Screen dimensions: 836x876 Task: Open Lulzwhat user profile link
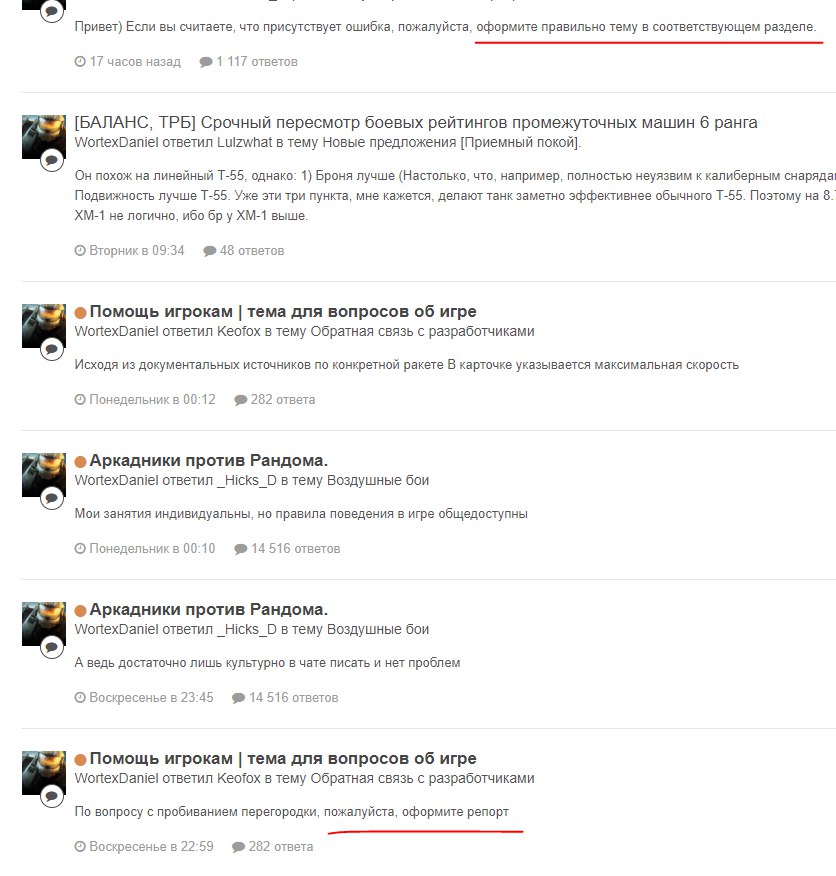(244, 142)
